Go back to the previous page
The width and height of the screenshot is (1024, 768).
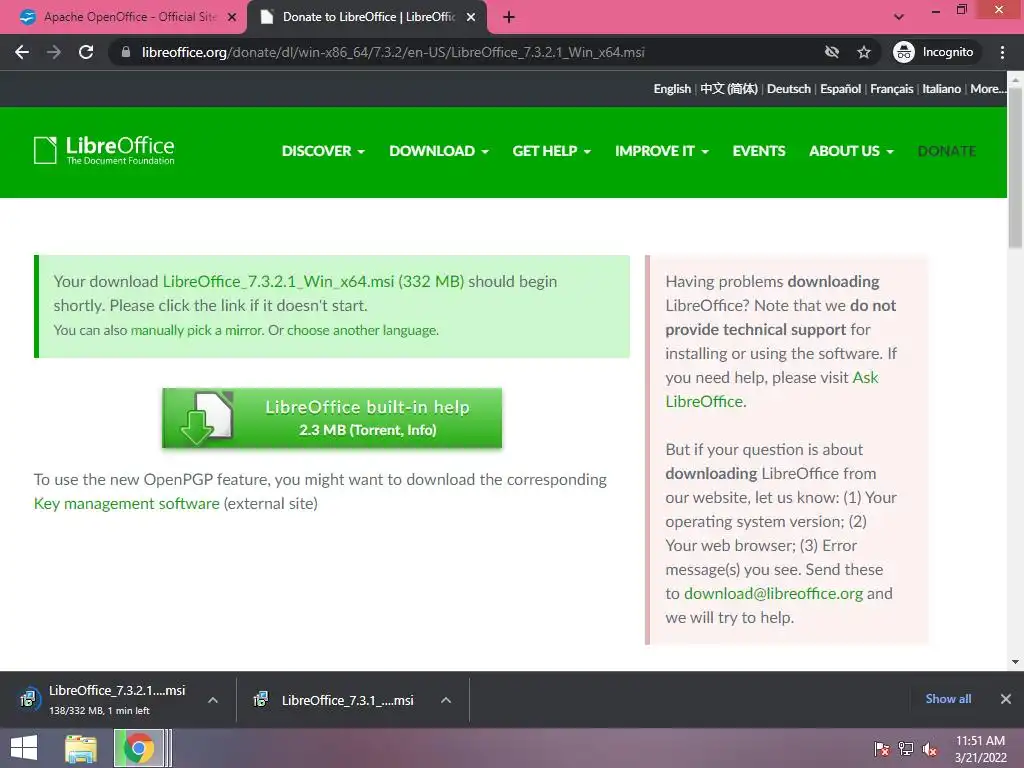coord(22,52)
